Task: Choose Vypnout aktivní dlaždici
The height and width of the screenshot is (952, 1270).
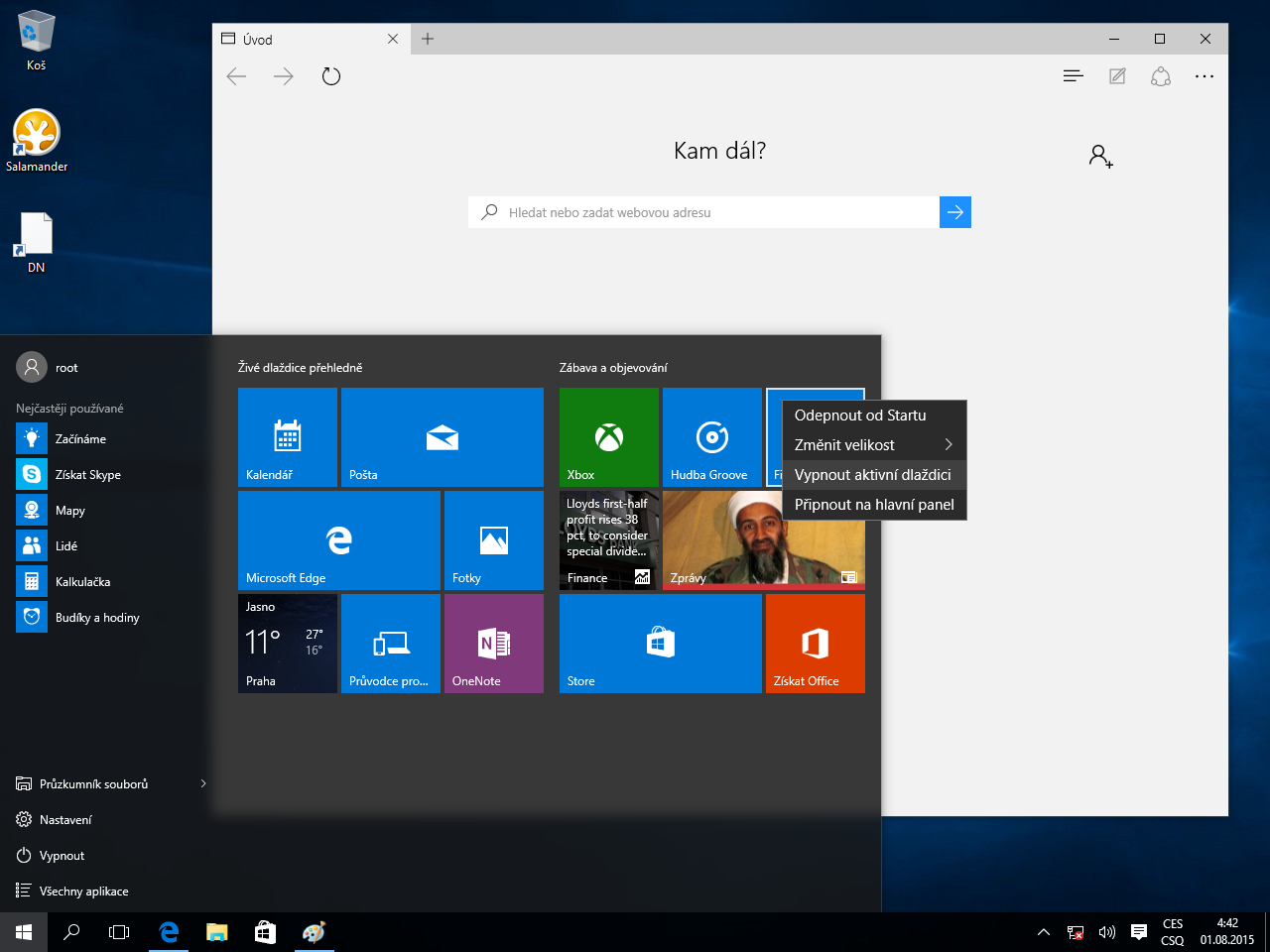Action: [x=874, y=475]
